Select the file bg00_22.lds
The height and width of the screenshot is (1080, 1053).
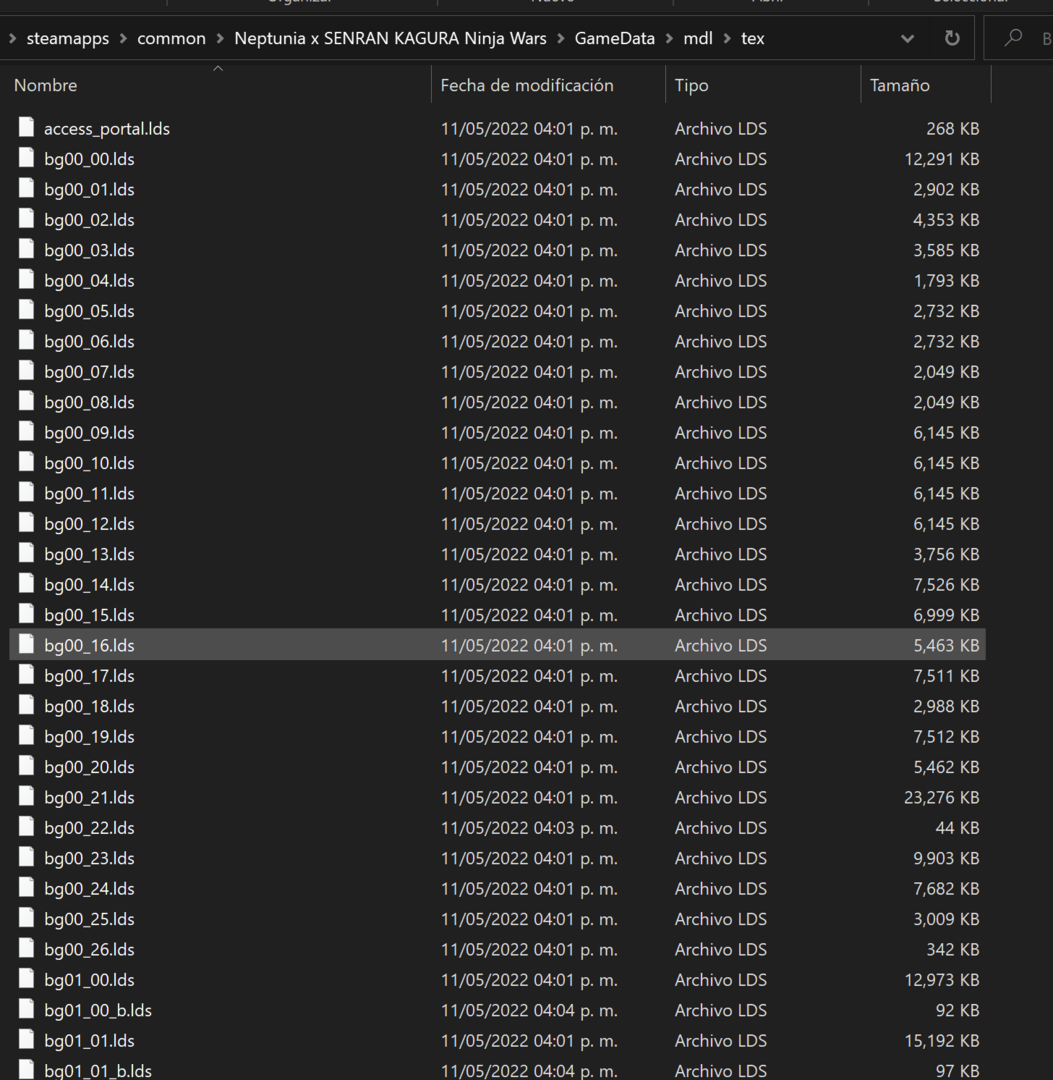point(89,828)
